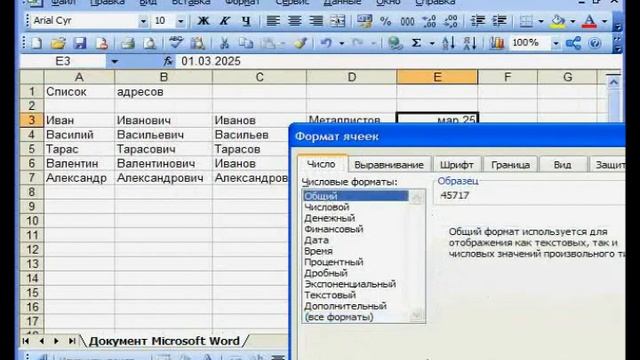Insert AutoSum function
Viewport: 640px width, 360px height.
click(416, 43)
